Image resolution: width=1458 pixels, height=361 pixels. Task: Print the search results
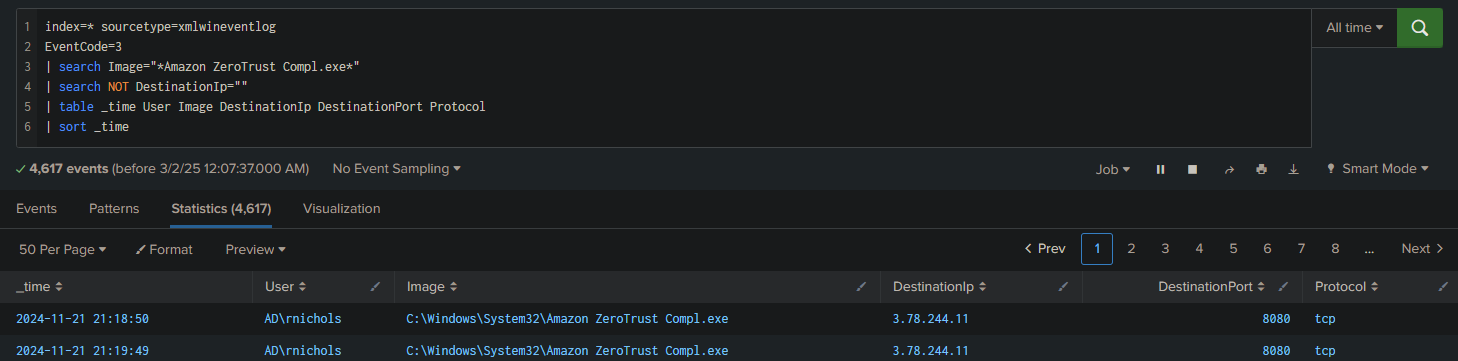point(1261,170)
